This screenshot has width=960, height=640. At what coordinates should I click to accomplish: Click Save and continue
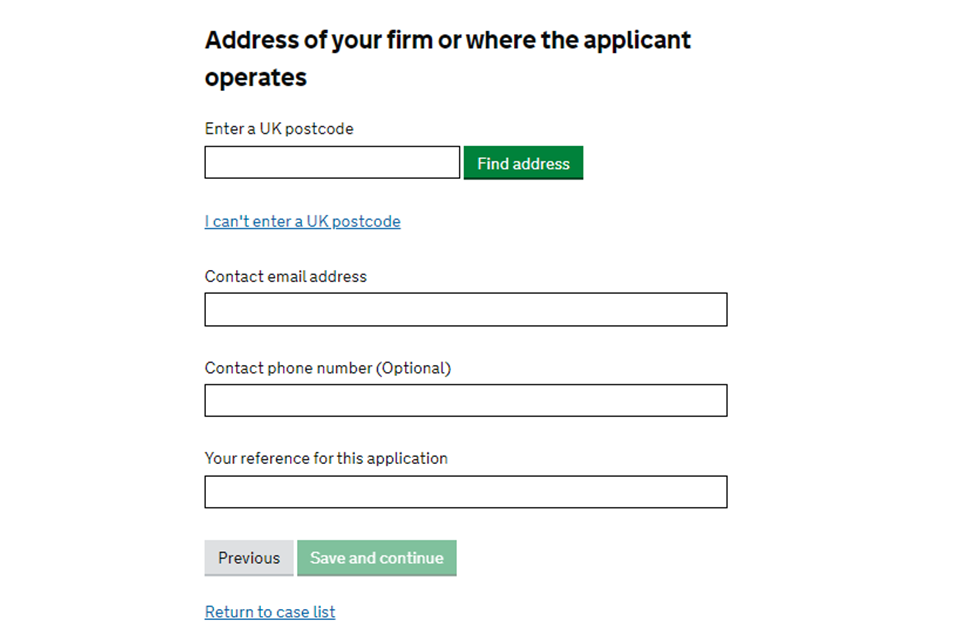pyautogui.click(x=376, y=558)
